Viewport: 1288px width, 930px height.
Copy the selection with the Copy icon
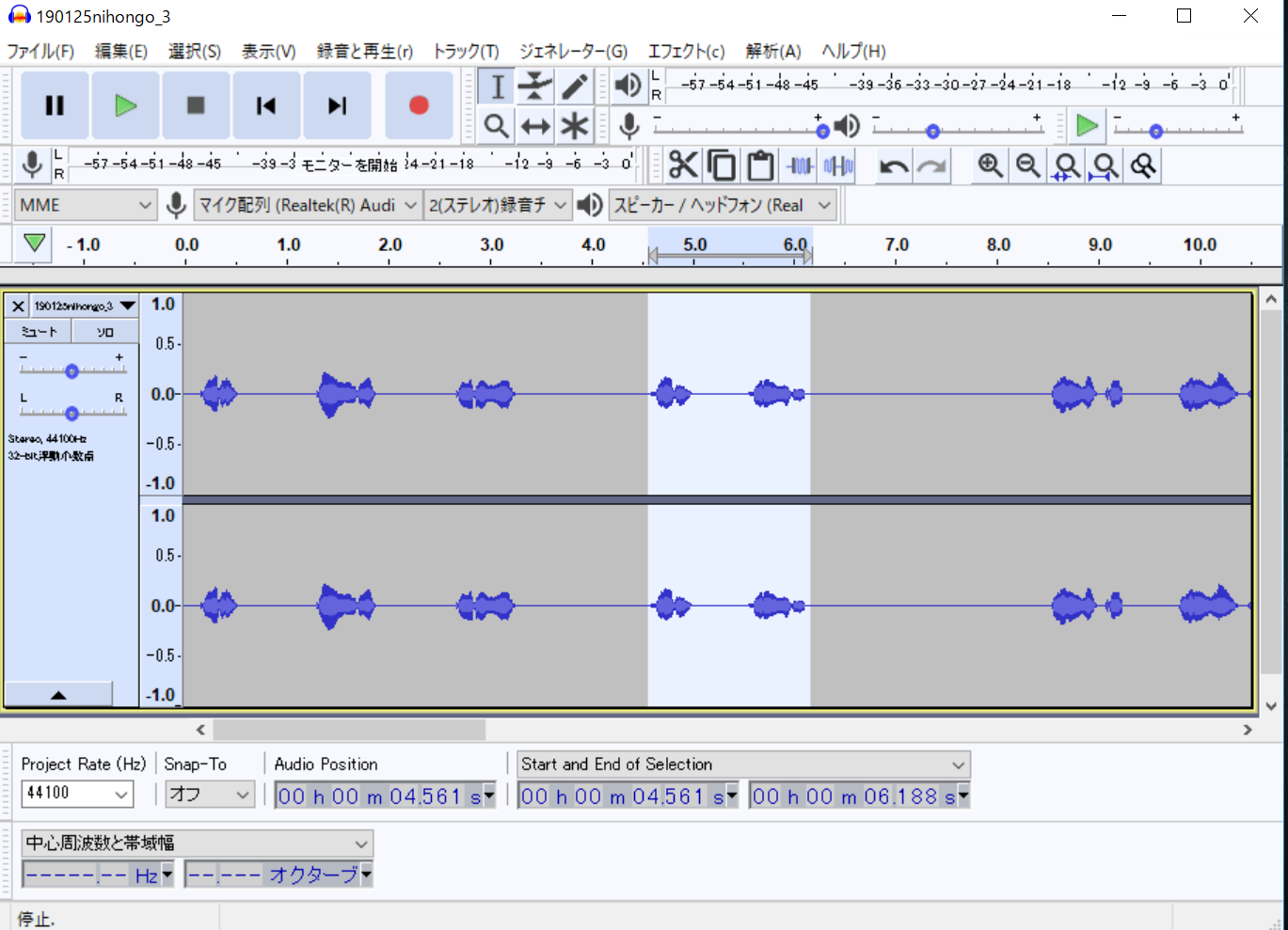[x=722, y=166]
